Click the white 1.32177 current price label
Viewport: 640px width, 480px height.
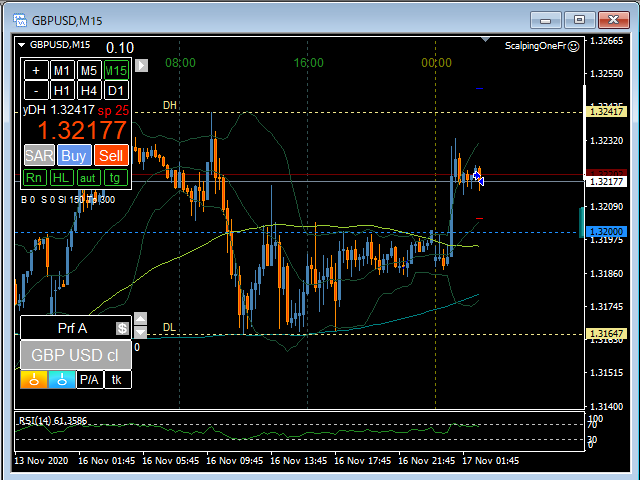(606, 182)
